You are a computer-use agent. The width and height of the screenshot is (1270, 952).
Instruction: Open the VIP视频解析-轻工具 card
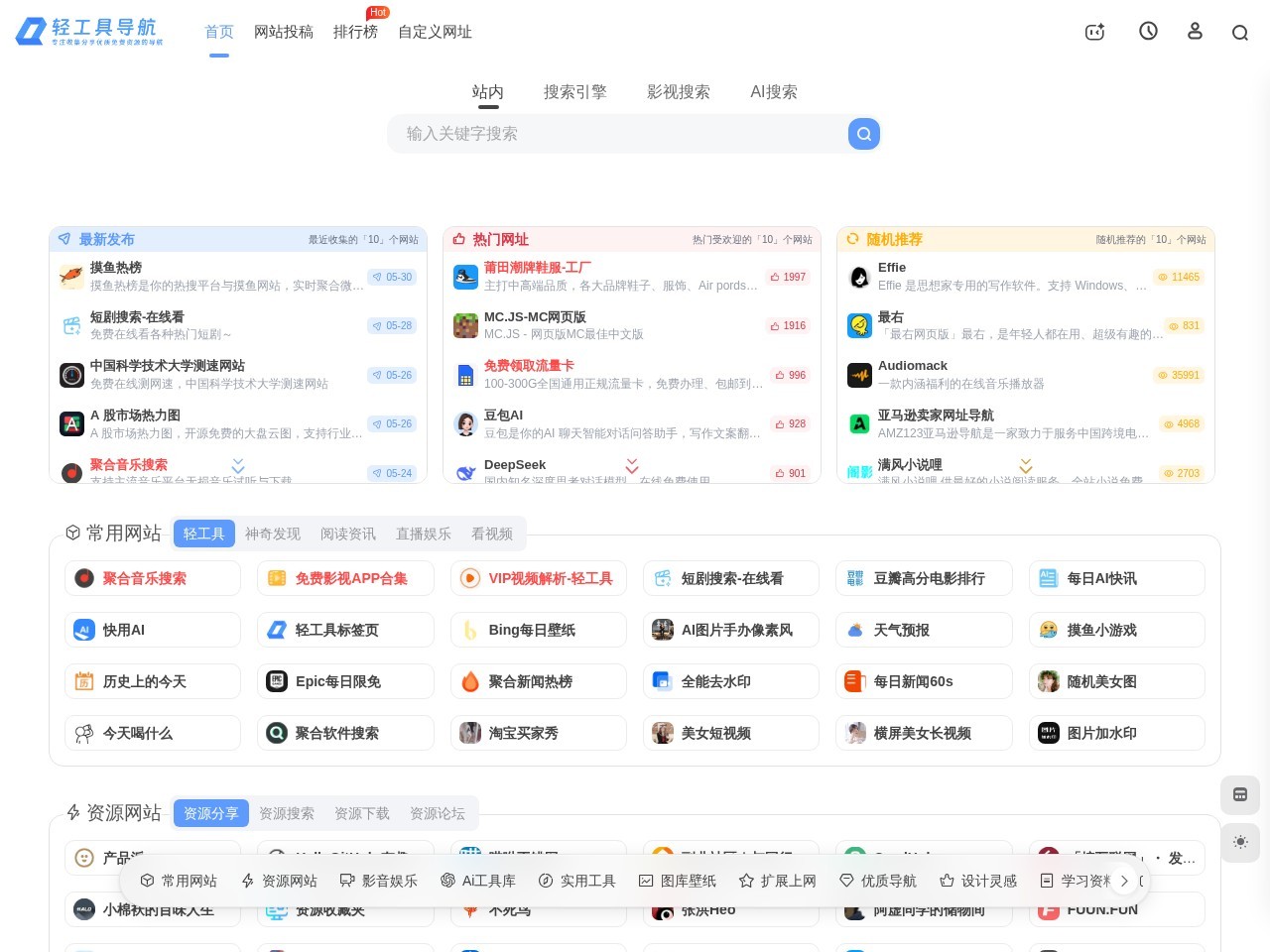539,578
